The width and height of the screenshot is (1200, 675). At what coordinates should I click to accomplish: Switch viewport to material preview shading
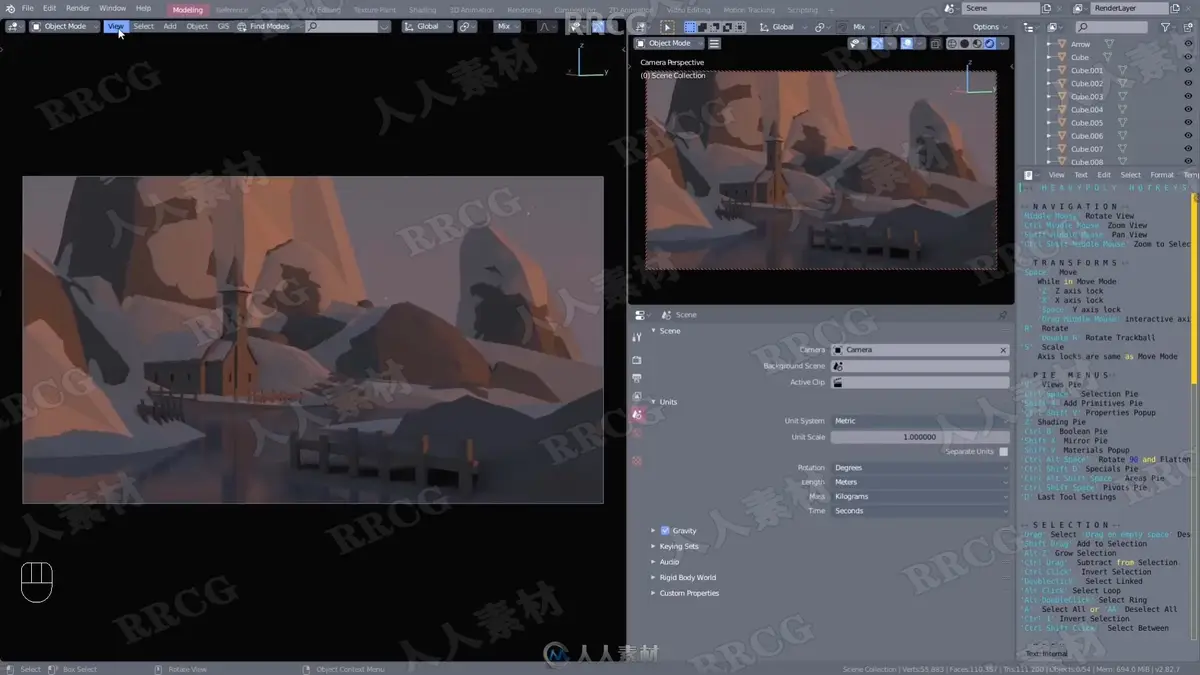point(977,43)
